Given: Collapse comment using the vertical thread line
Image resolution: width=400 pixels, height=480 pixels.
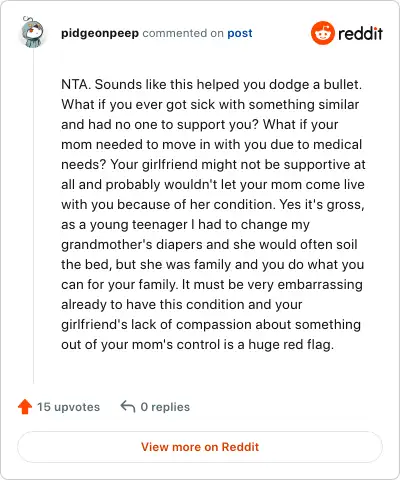Looking at the screenshot, I should (x=33, y=217).
